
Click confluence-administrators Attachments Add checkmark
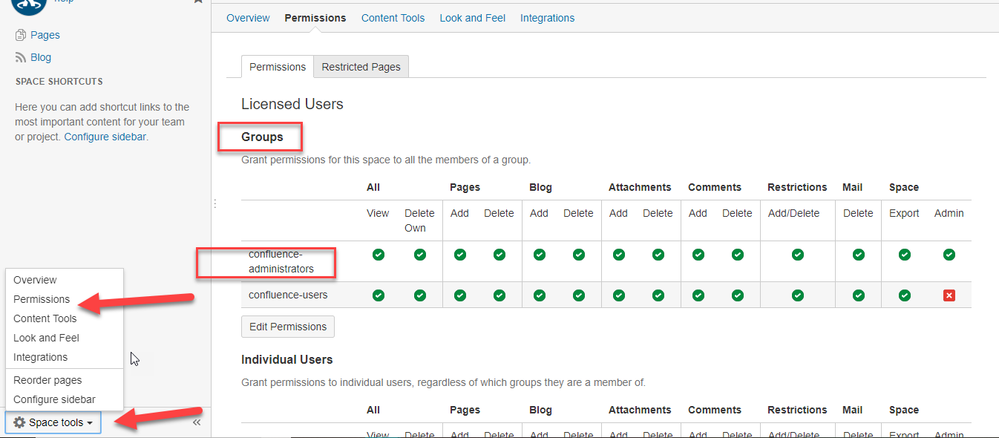(x=619, y=254)
